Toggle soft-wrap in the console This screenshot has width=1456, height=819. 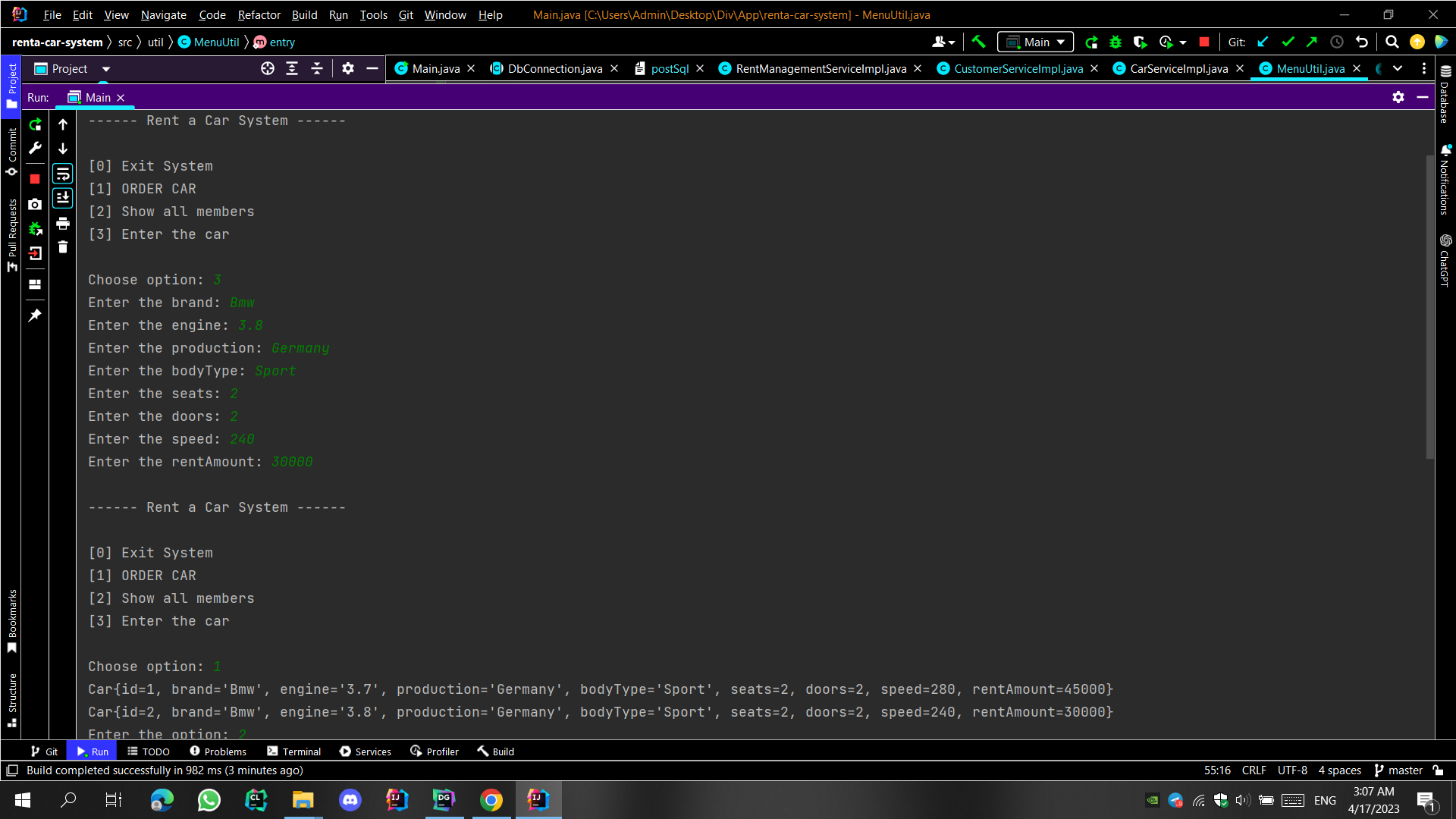[63, 174]
